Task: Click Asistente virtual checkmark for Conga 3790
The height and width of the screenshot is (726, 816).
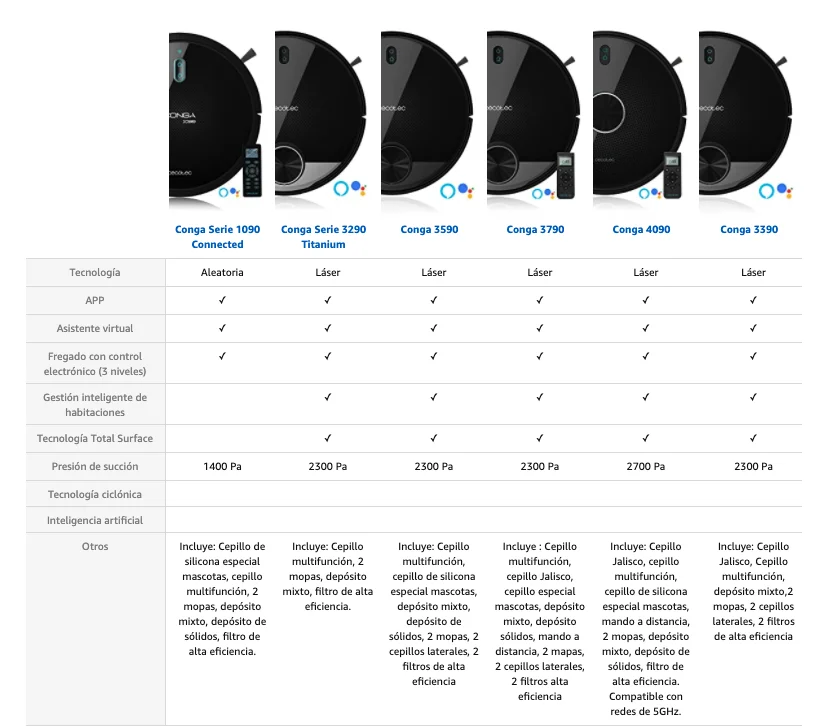Action: [x=540, y=328]
